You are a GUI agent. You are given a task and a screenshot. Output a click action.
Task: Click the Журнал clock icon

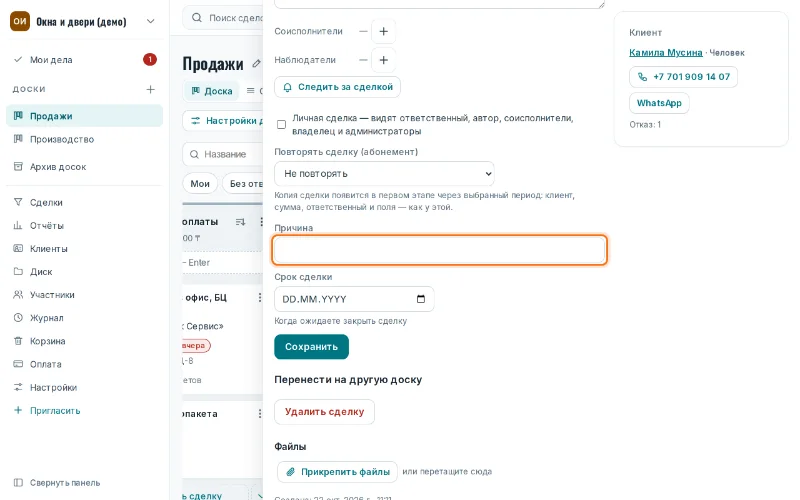pyautogui.click(x=18, y=318)
